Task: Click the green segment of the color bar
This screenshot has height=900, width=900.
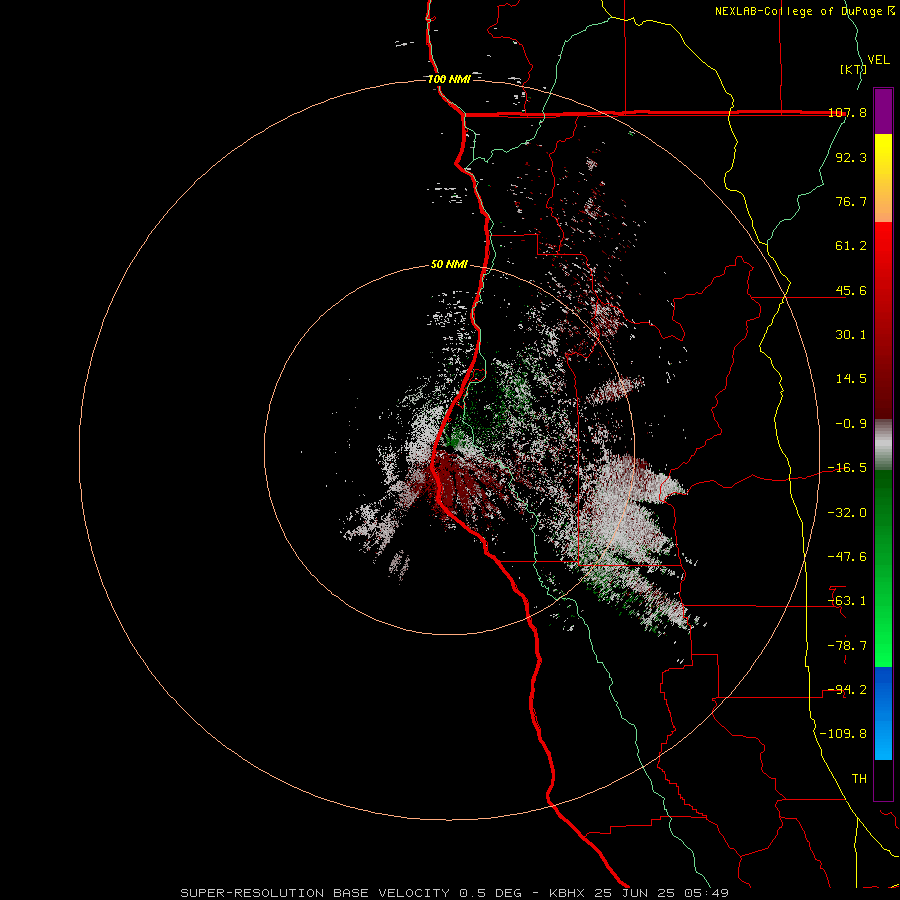Action: pyautogui.click(x=883, y=568)
